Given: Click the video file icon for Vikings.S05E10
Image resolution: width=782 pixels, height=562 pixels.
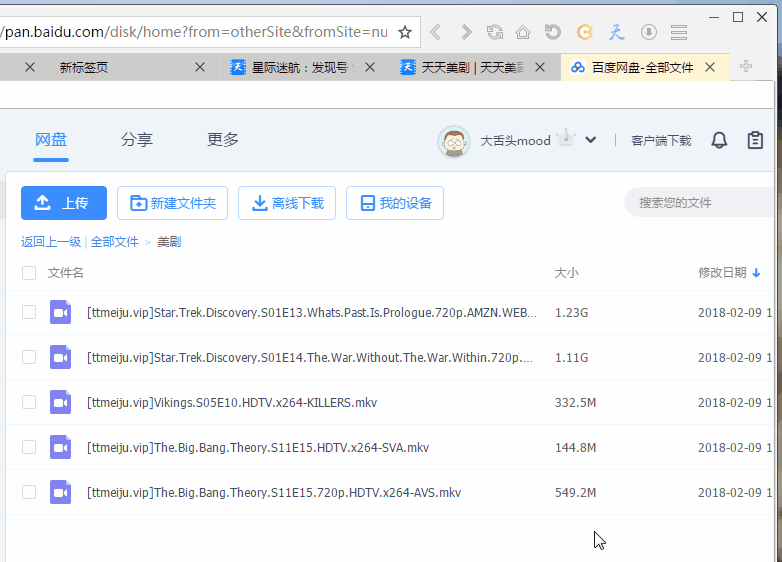Looking at the screenshot, I should point(60,402).
